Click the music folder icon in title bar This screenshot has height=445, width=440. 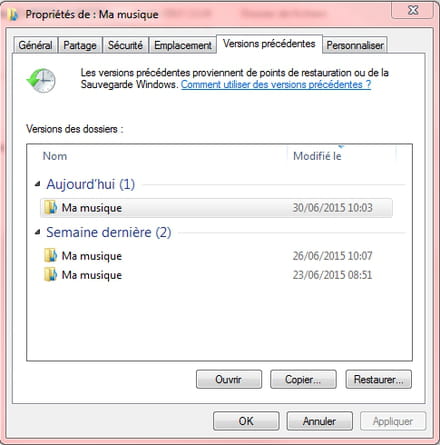[x=13, y=15]
